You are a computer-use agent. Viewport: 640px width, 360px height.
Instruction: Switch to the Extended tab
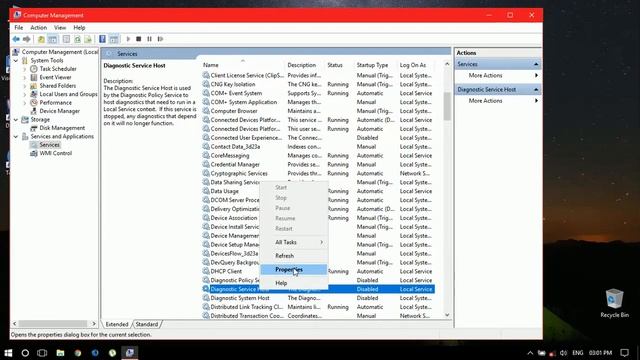[117, 324]
